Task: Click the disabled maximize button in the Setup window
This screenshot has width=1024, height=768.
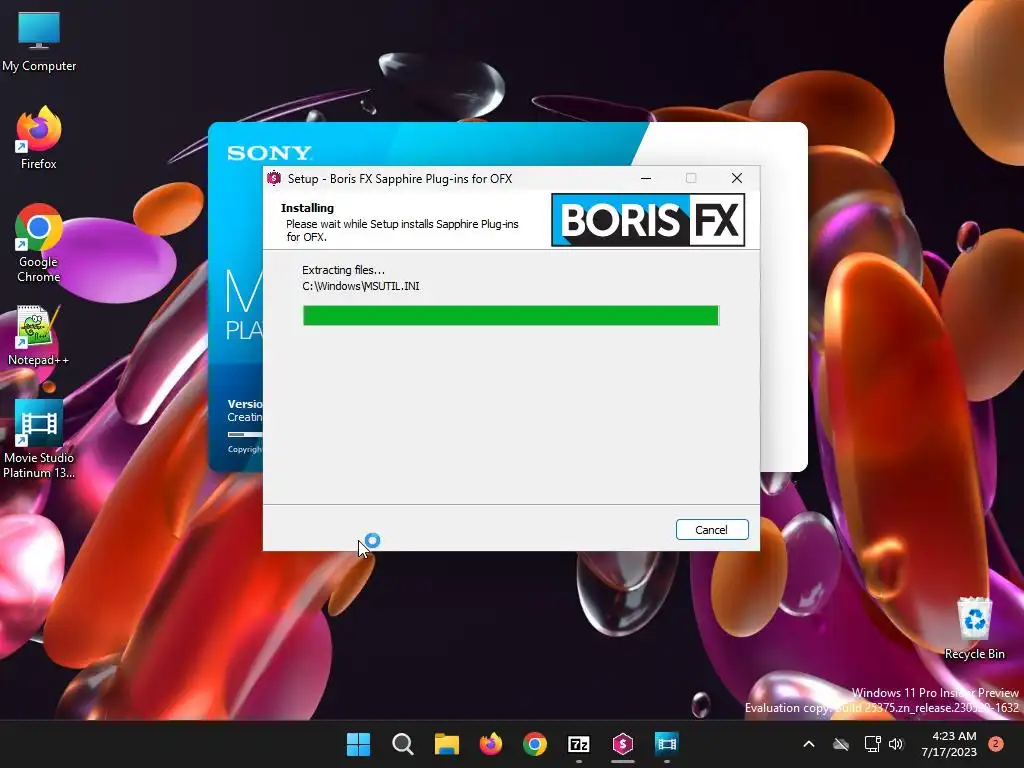Action: point(691,178)
